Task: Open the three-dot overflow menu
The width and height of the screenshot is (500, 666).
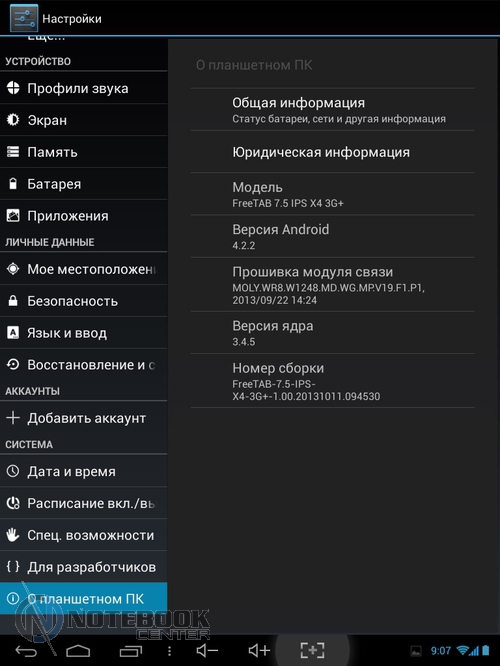Action: coord(169,650)
